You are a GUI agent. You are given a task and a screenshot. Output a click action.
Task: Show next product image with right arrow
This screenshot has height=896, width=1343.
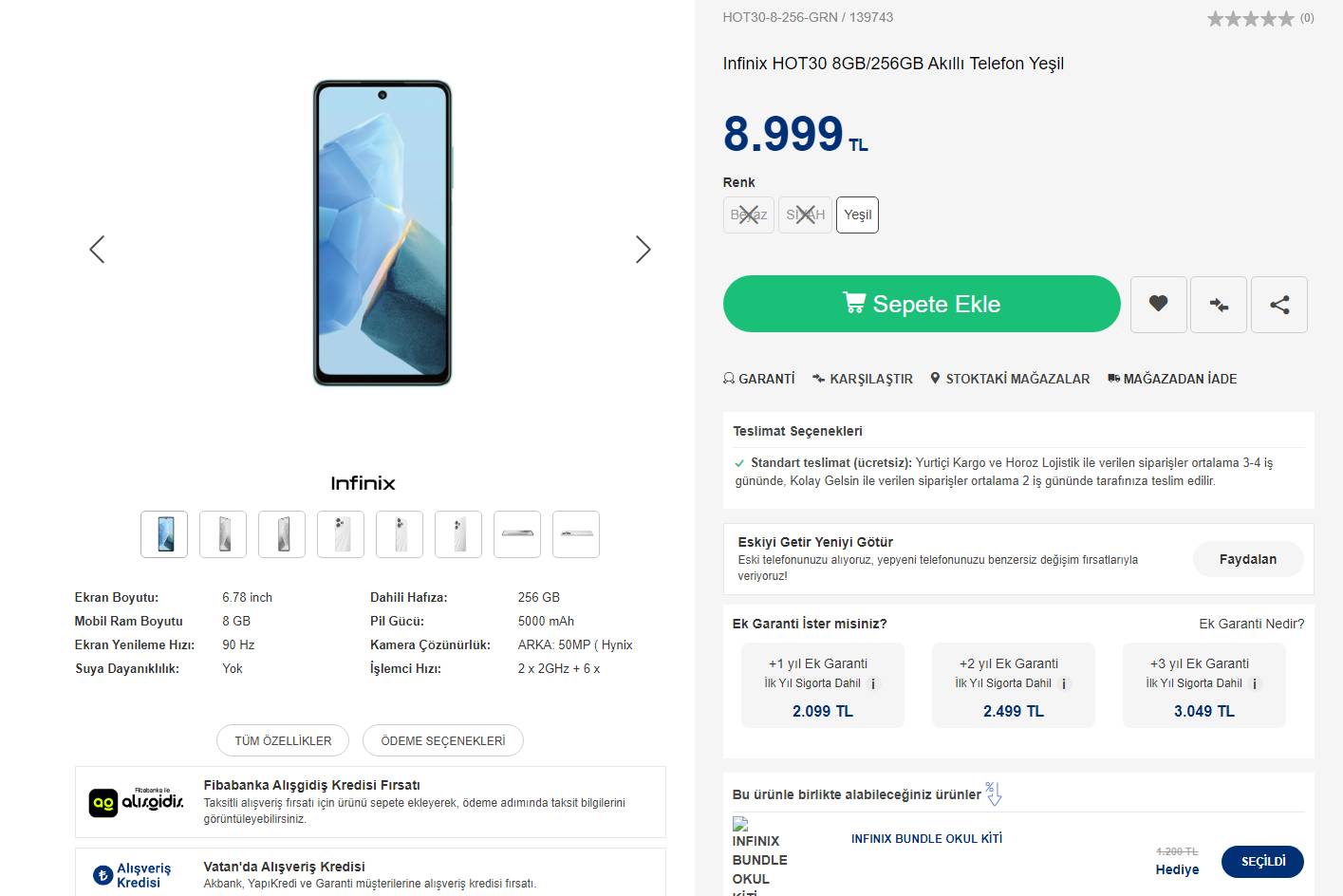click(x=643, y=250)
